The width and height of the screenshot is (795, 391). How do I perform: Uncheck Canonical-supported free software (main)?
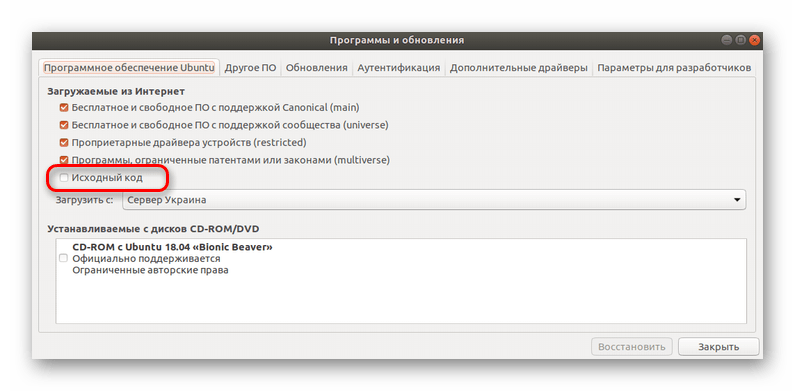(64, 108)
